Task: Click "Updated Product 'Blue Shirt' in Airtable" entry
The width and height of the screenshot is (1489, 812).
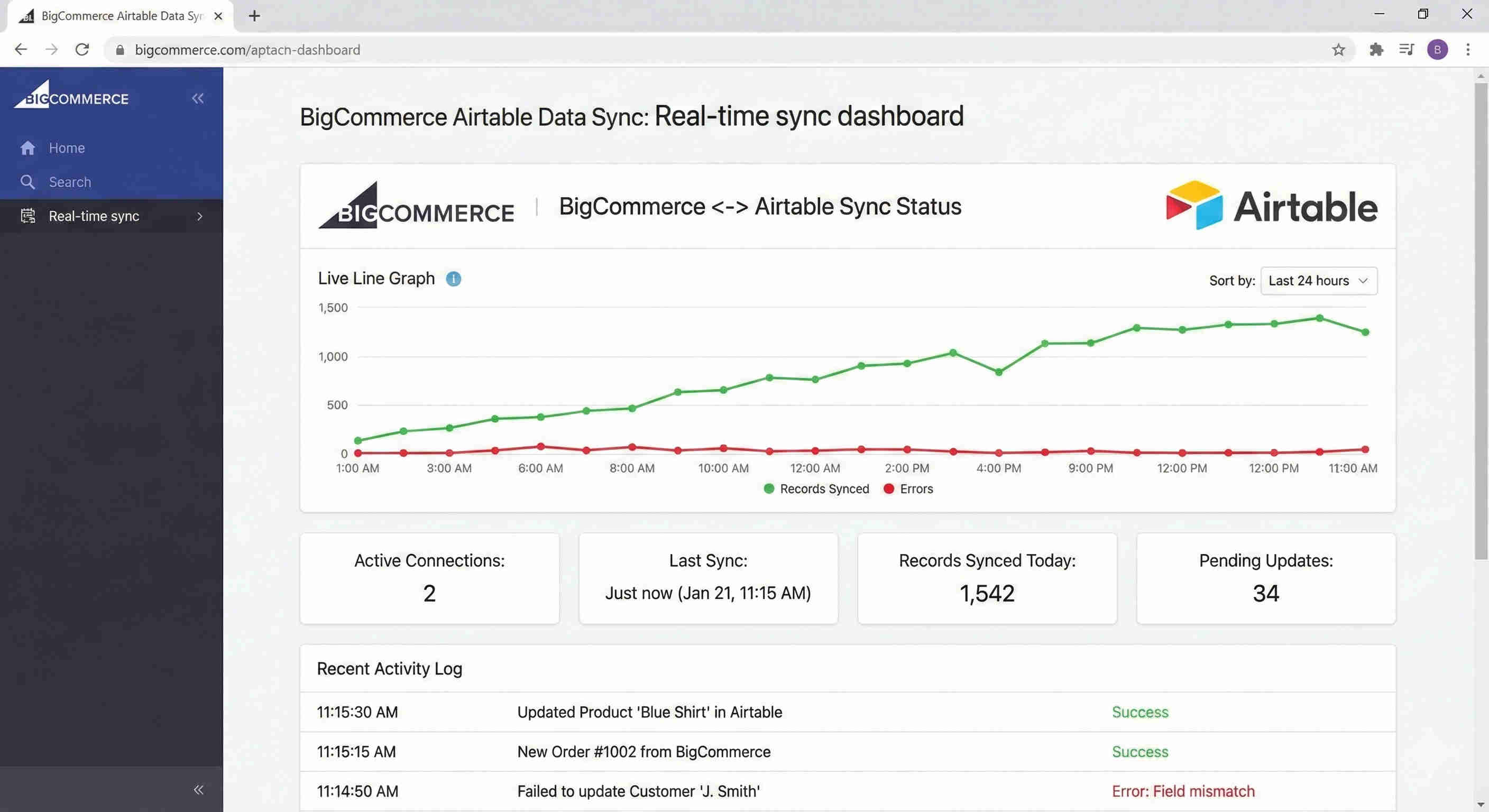Action: pos(649,712)
